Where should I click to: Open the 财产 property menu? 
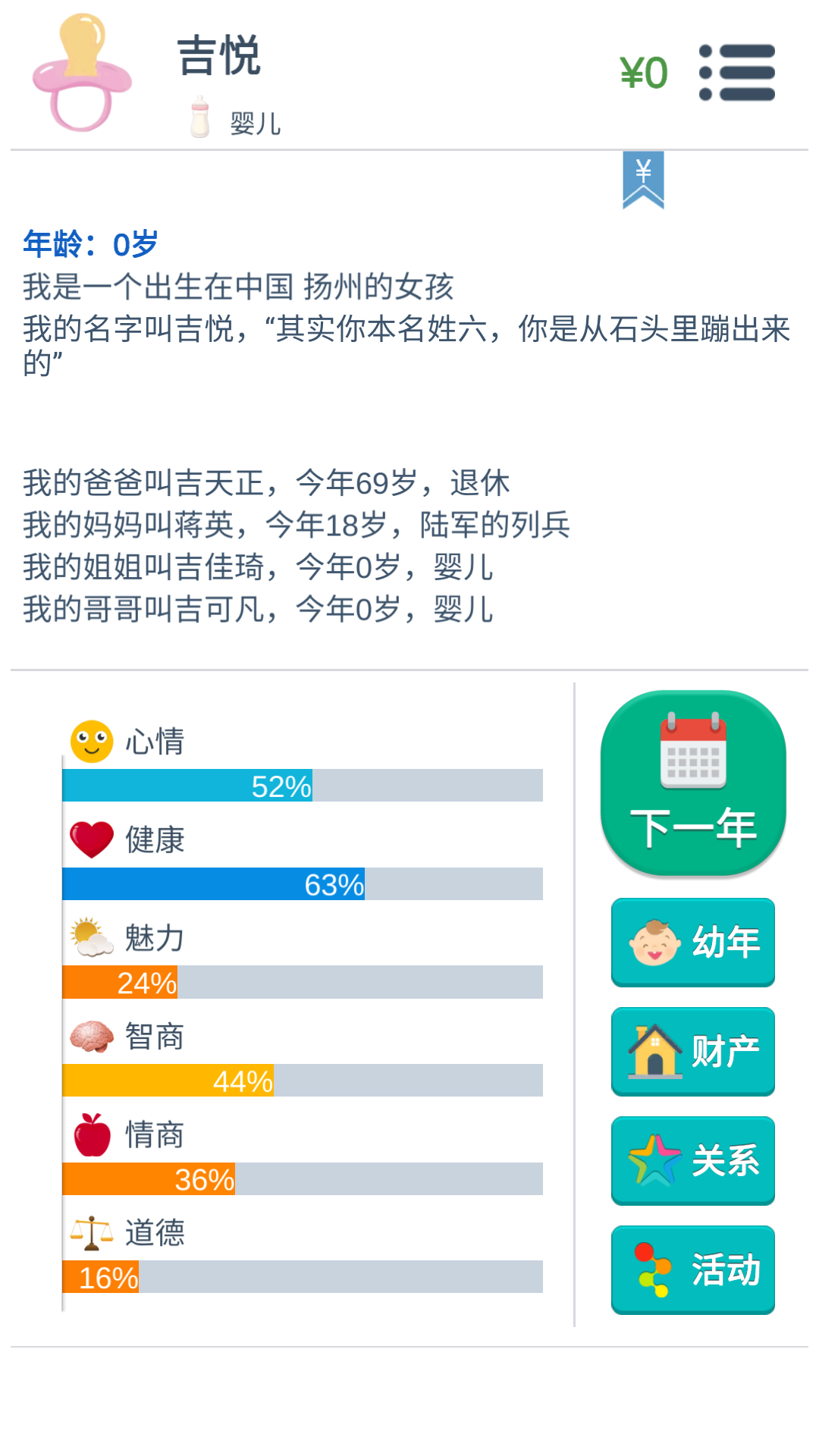[x=693, y=1052]
